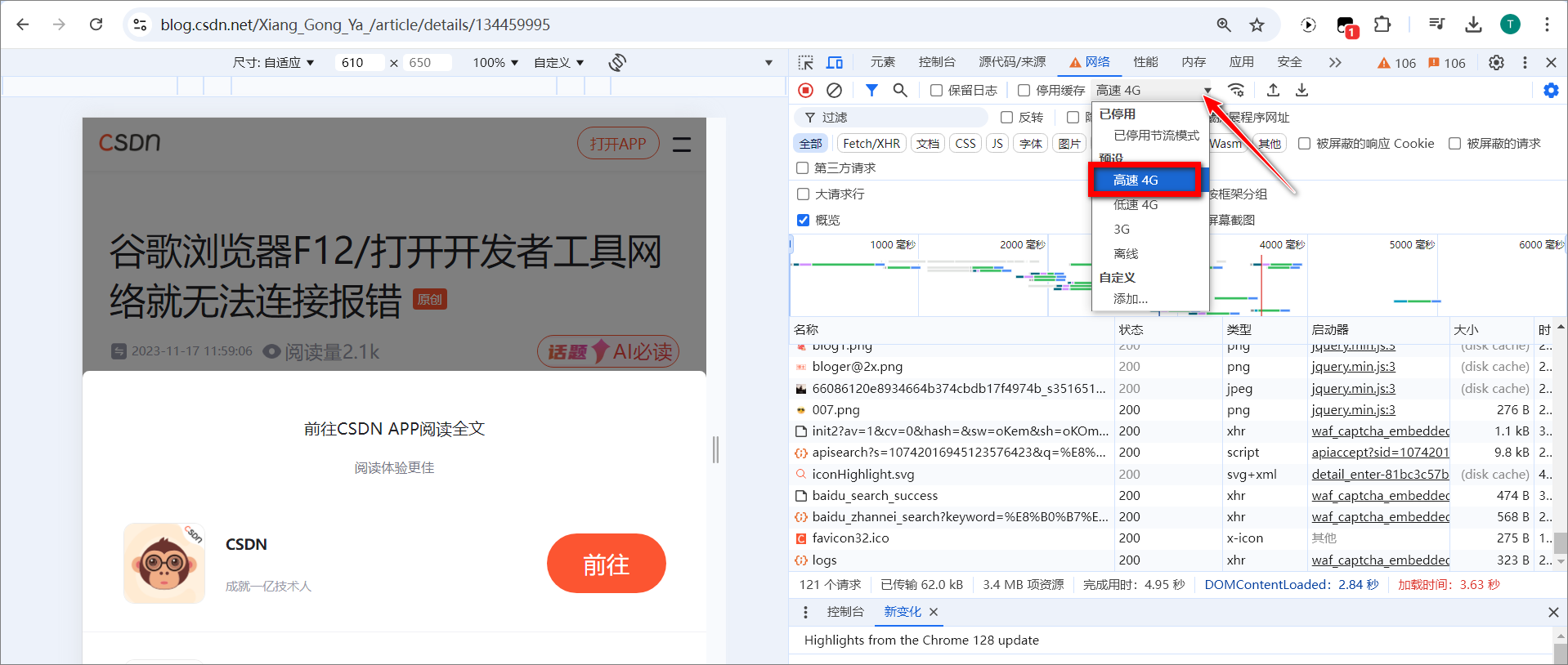The width and height of the screenshot is (1568, 665).
Task: Click the width input showing 610
Action: click(359, 62)
